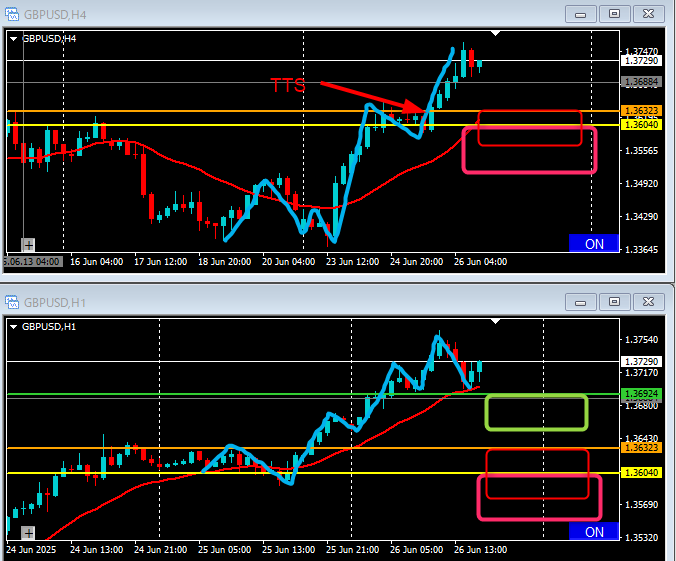Click the 24 Jun 21:00 time label

pyautogui.click(x=160, y=550)
